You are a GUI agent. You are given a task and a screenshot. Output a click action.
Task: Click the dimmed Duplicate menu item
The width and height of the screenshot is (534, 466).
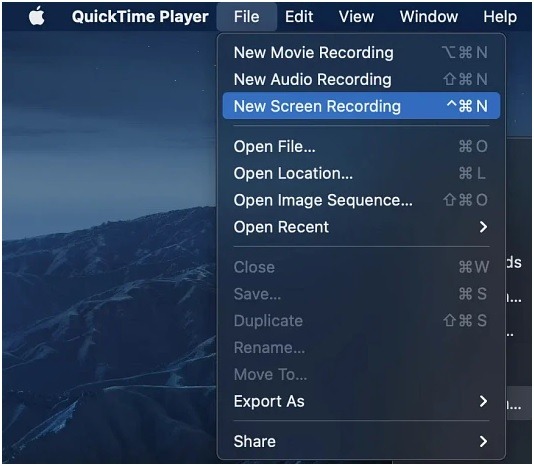[x=361, y=321]
